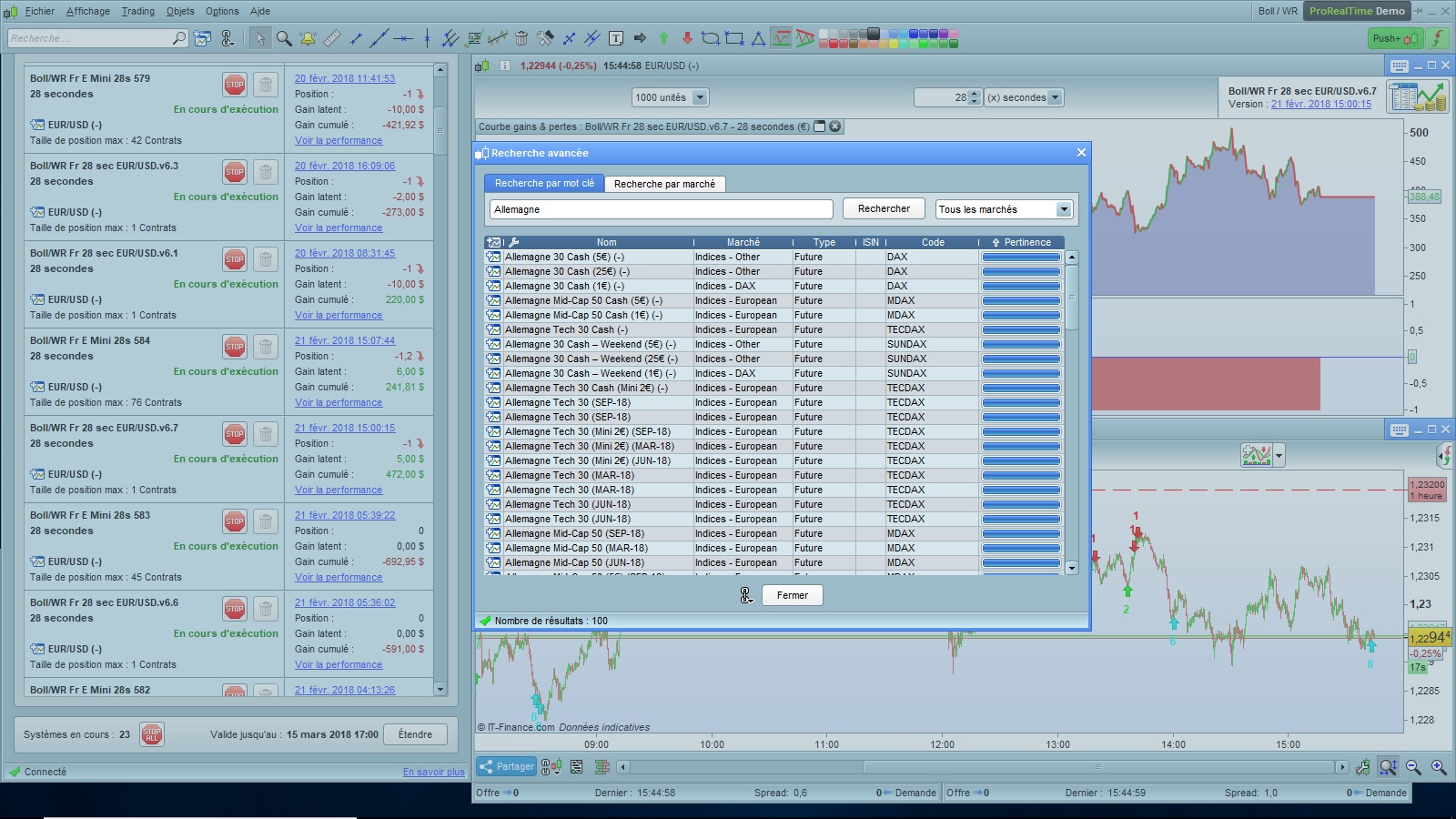
Task: Stop the Boll/WR Fr E Mini 28s 579 system
Action: tap(235, 85)
